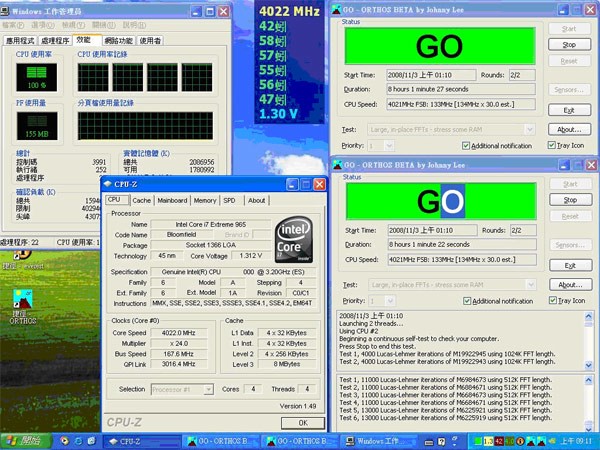Screen dimensions: 600x450
Task: Click the Intel Core i7 logo in CPU-Z
Action: pos(294,240)
